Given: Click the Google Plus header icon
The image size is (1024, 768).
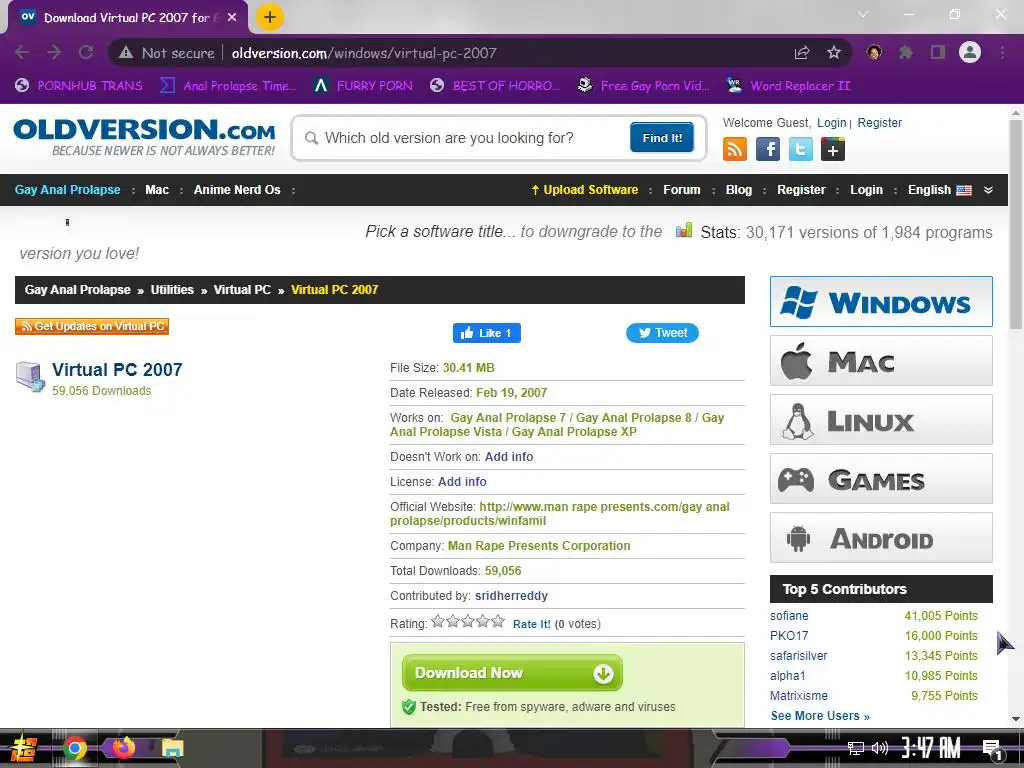Looking at the screenshot, I should click(x=833, y=150).
